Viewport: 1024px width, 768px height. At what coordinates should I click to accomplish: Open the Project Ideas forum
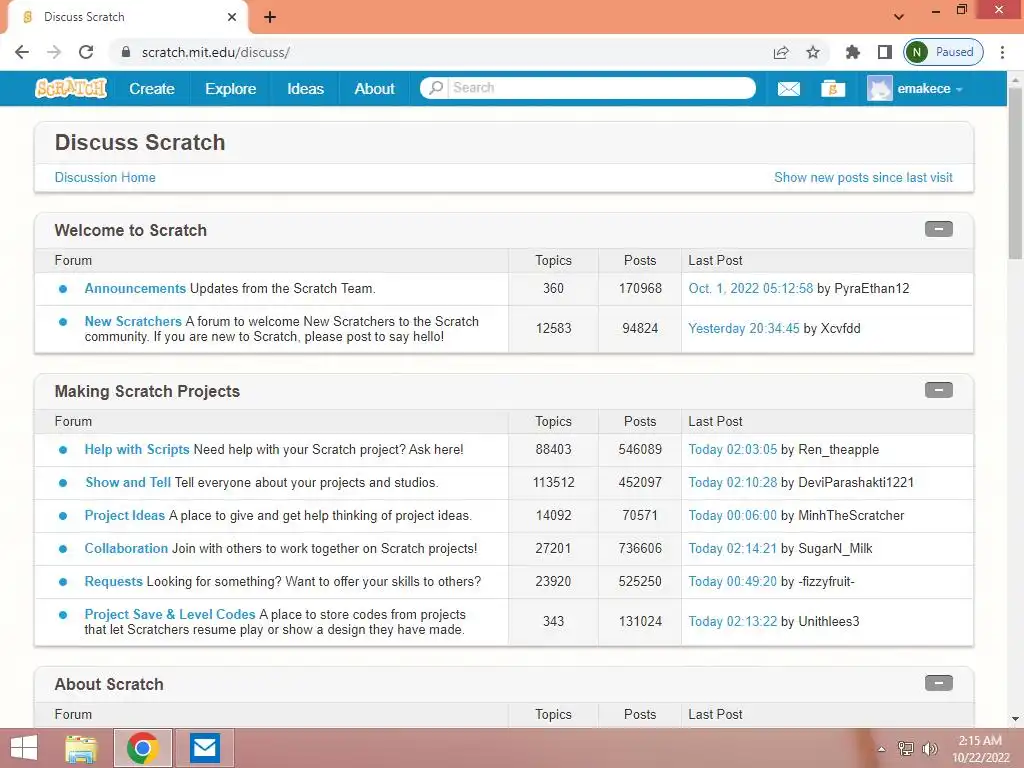125,515
